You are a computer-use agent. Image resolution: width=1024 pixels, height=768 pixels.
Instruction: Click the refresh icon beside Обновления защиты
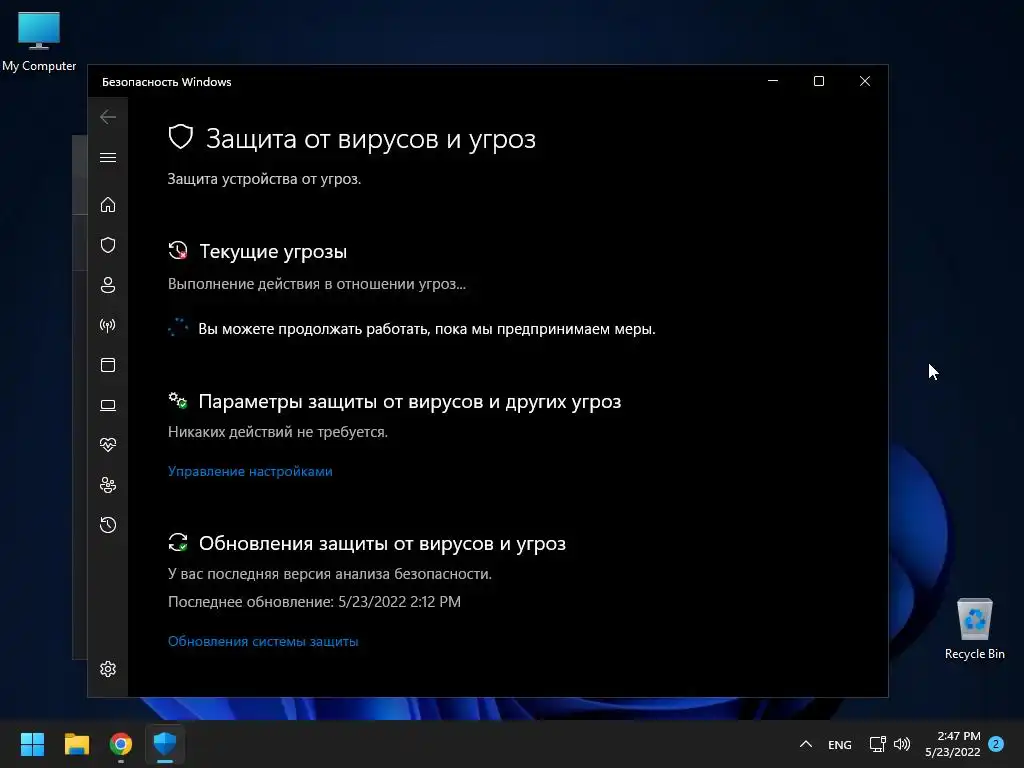coord(178,542)
